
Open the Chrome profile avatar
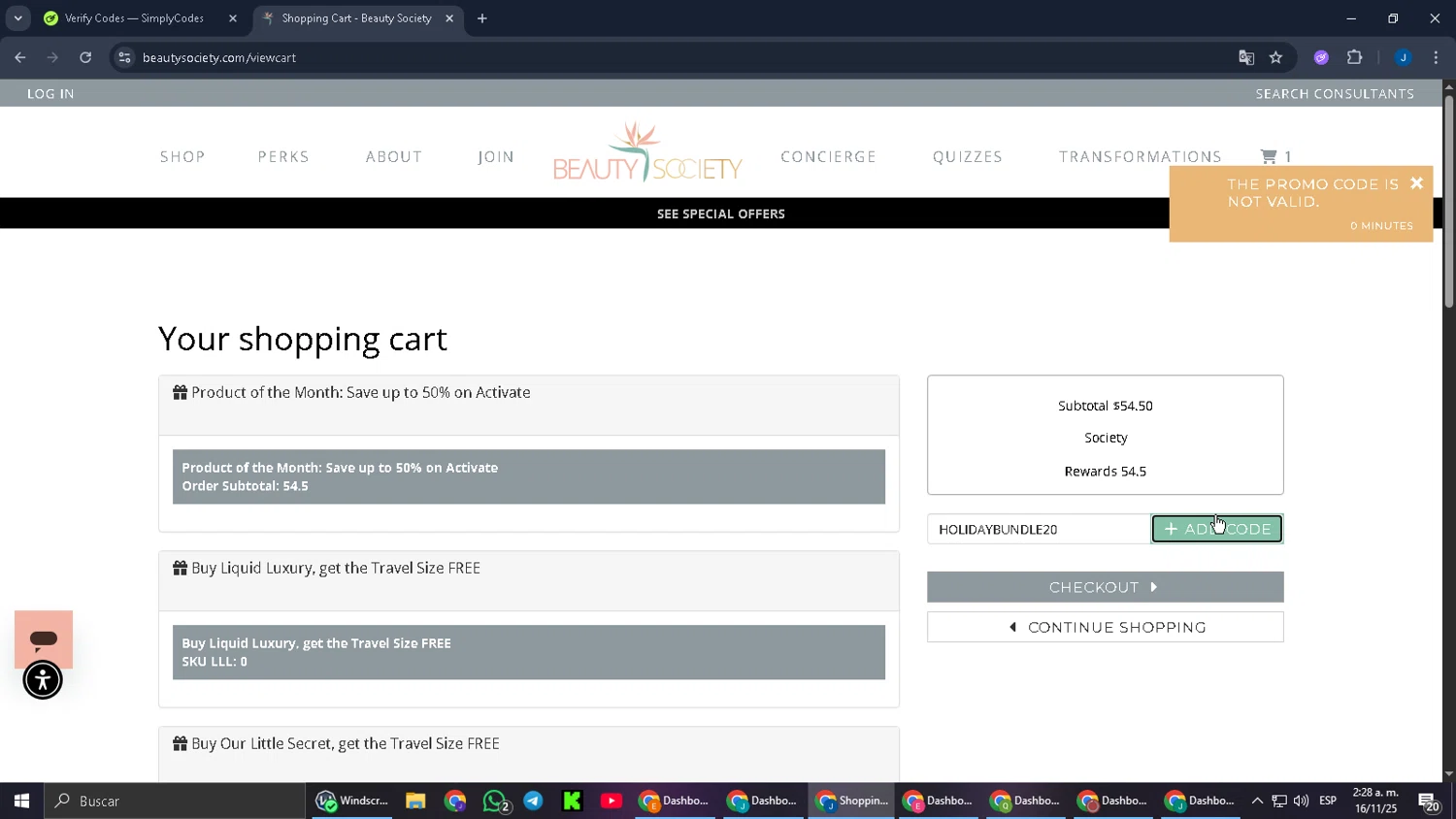[1403, 57]
